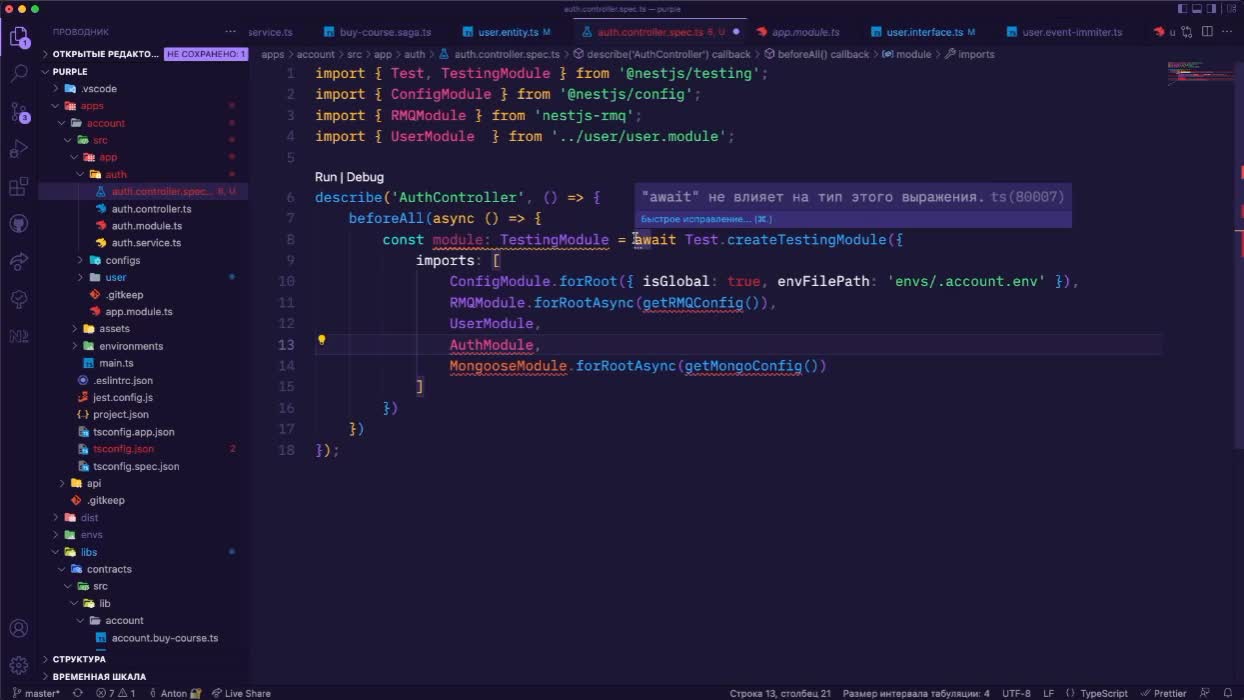1244x700 pixels.
Task: Click the master branch in status bar
Action: [x=37, y=693]
